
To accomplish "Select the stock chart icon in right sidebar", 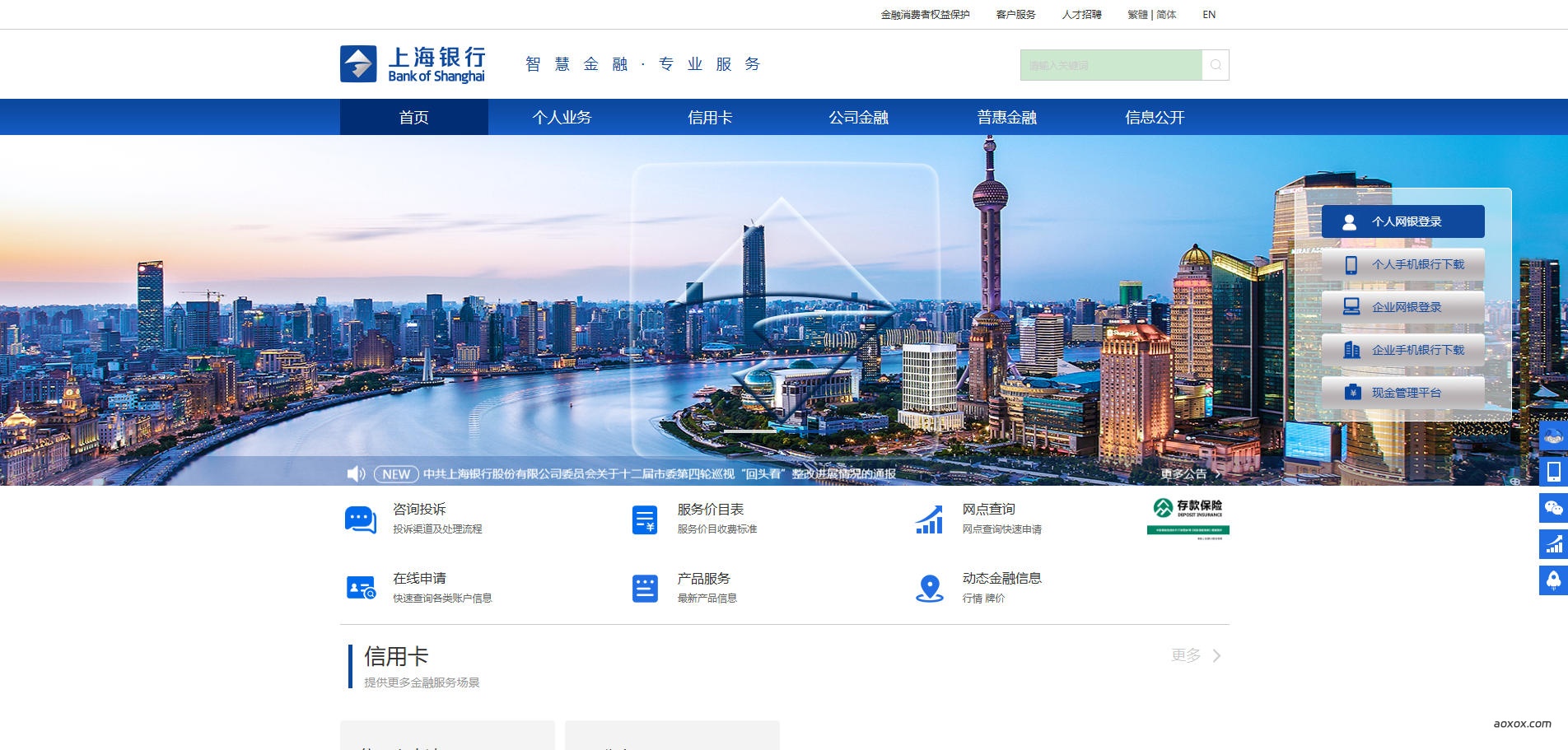I will [1553, 544].
